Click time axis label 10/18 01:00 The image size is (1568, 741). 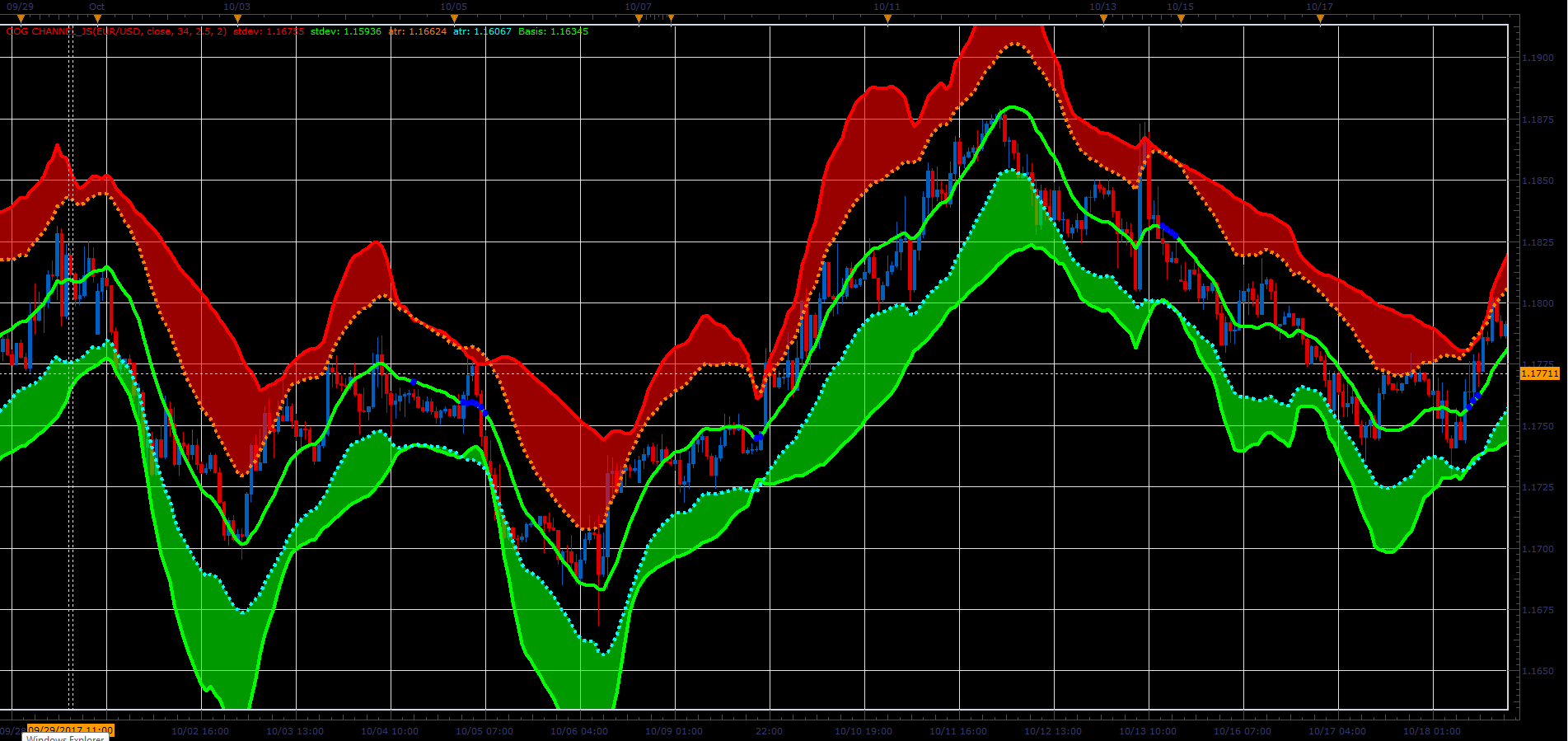[x=1432, y=731]
